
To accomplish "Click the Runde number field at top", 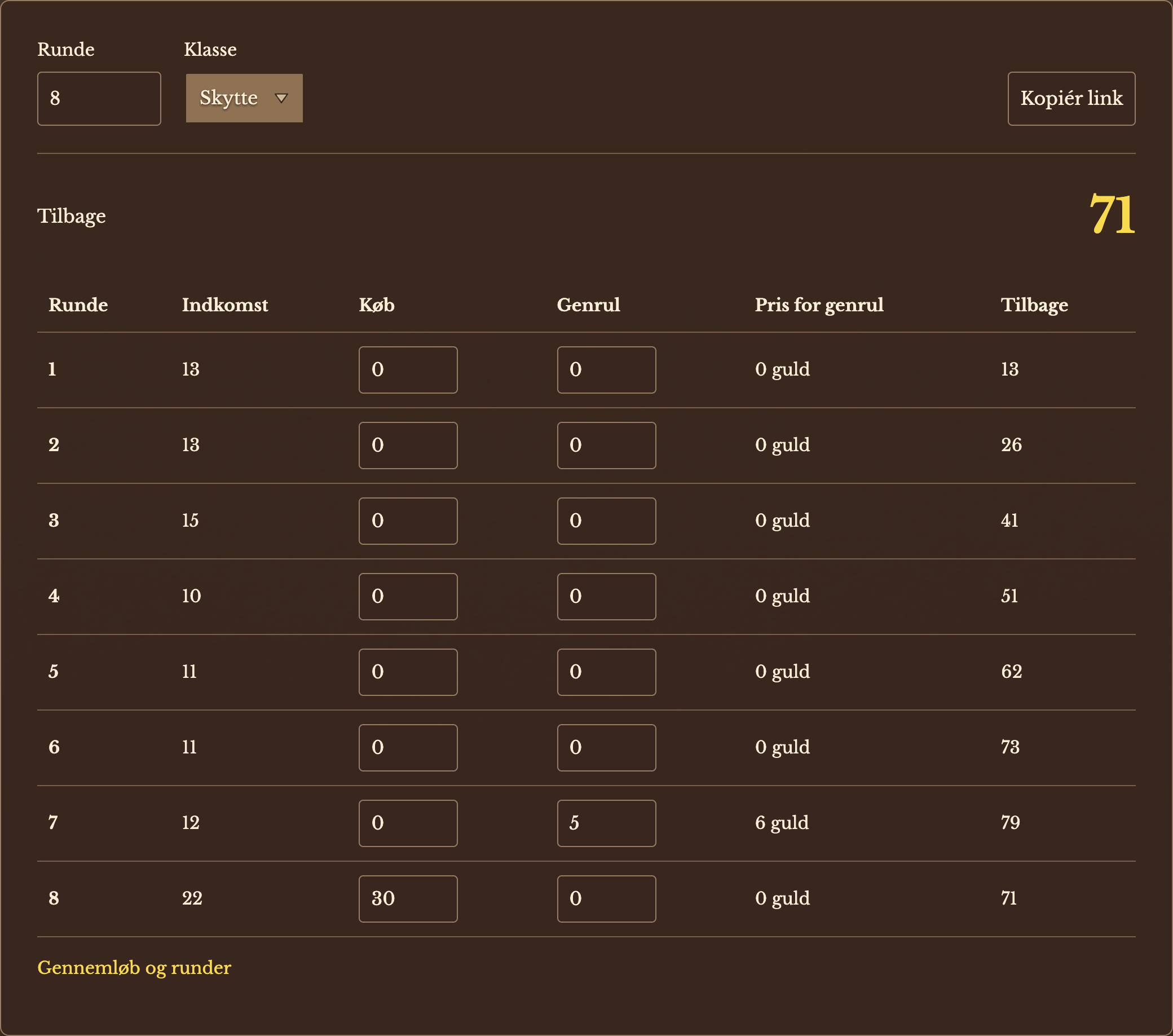I will [99, 99].
